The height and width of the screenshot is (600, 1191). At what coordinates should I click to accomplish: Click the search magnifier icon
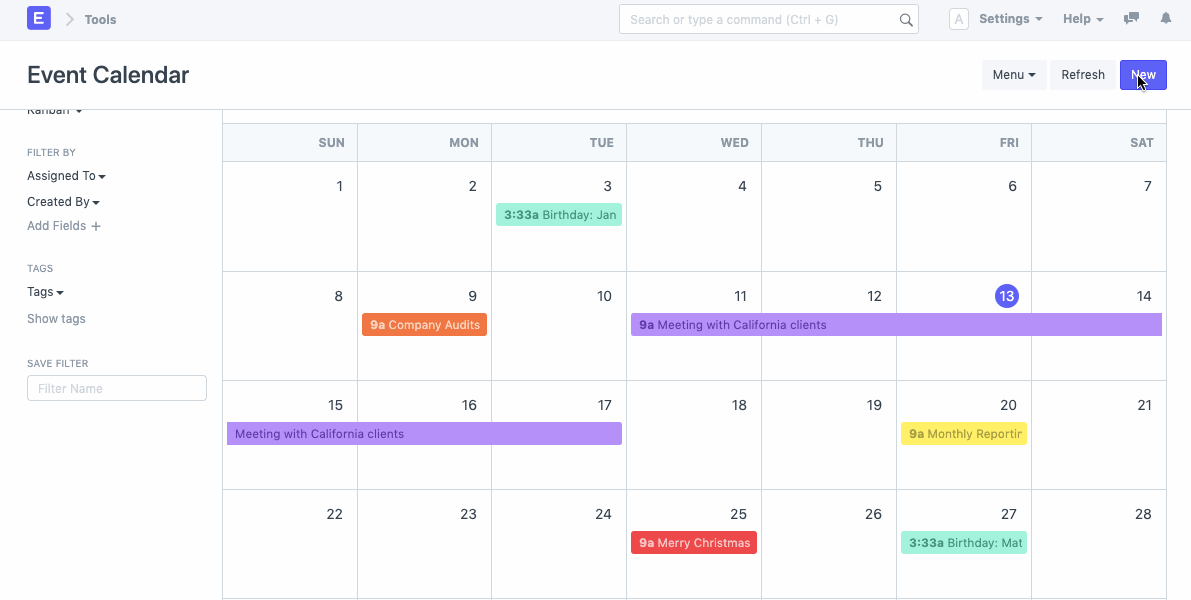tap(906, 19)
